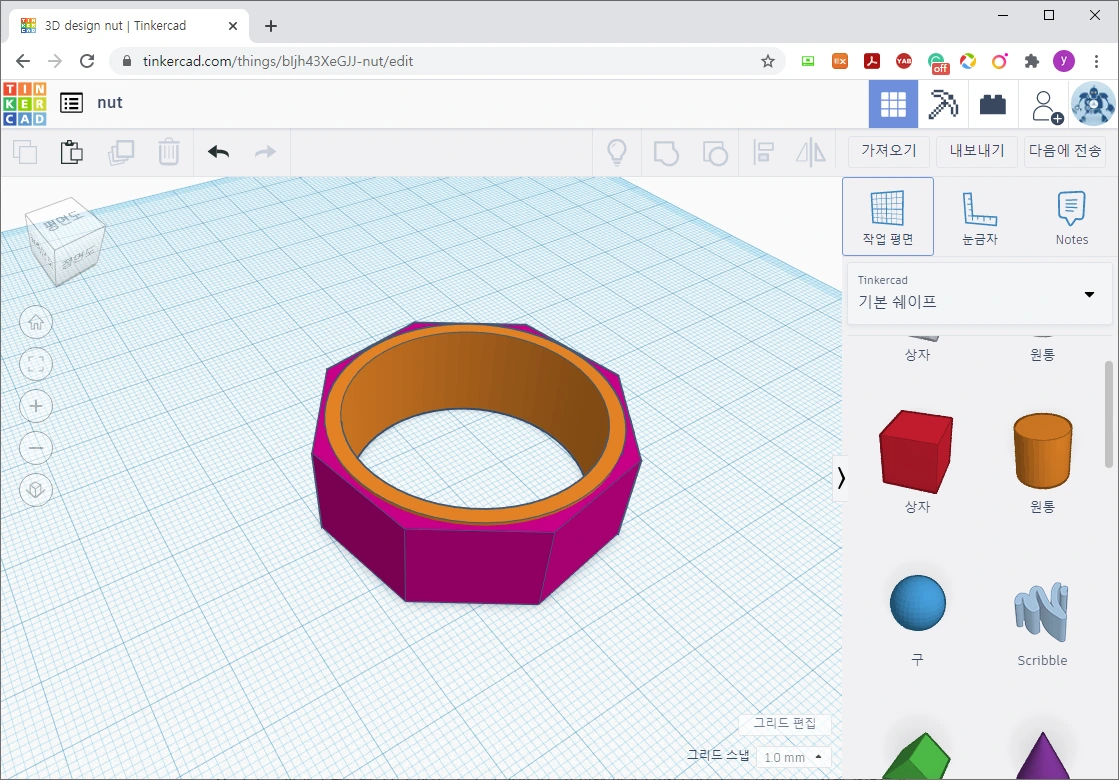Image resolution: width=1119 pixels, height=780 pixels.
Task: Click the Mirror flip icon
Action: click(x=811, y=152)
